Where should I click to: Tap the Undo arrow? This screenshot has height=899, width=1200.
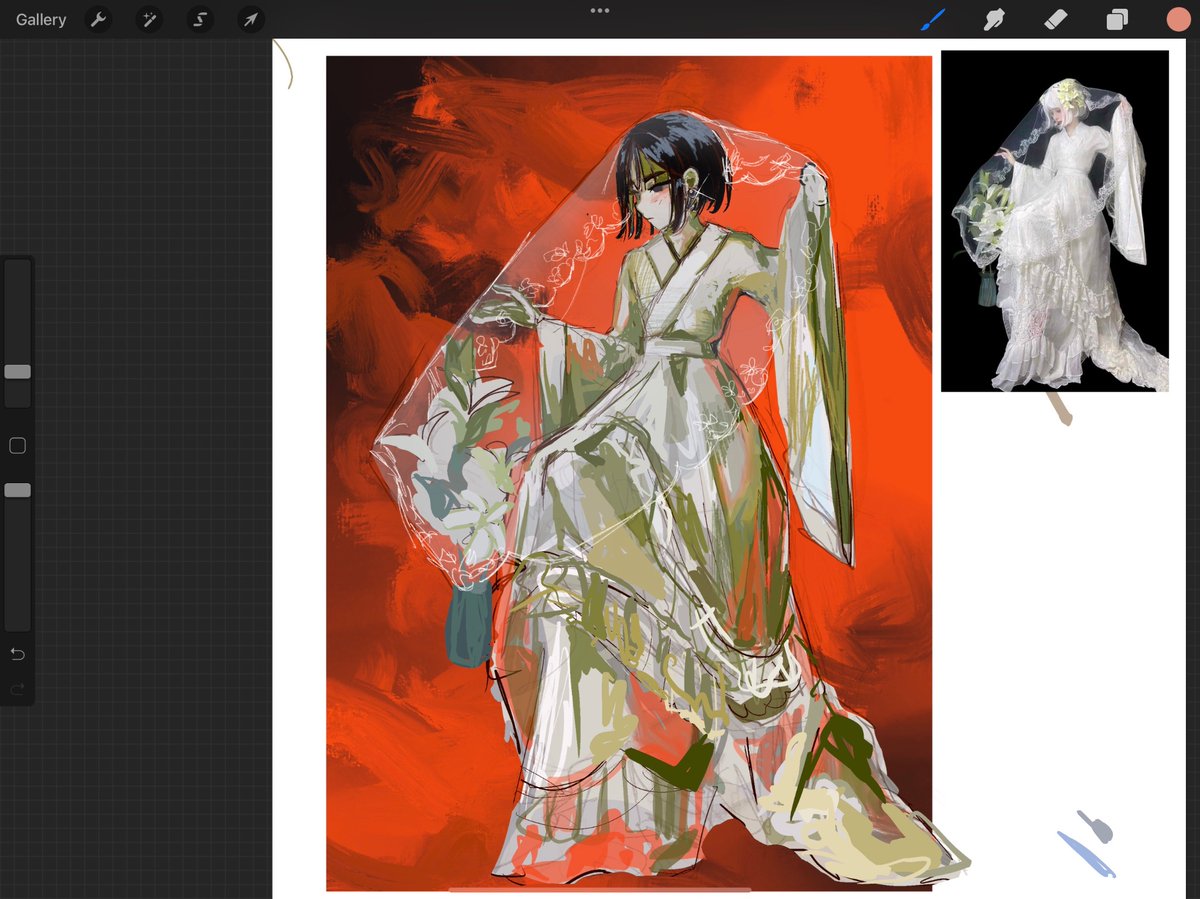click(x=17, y=654)
